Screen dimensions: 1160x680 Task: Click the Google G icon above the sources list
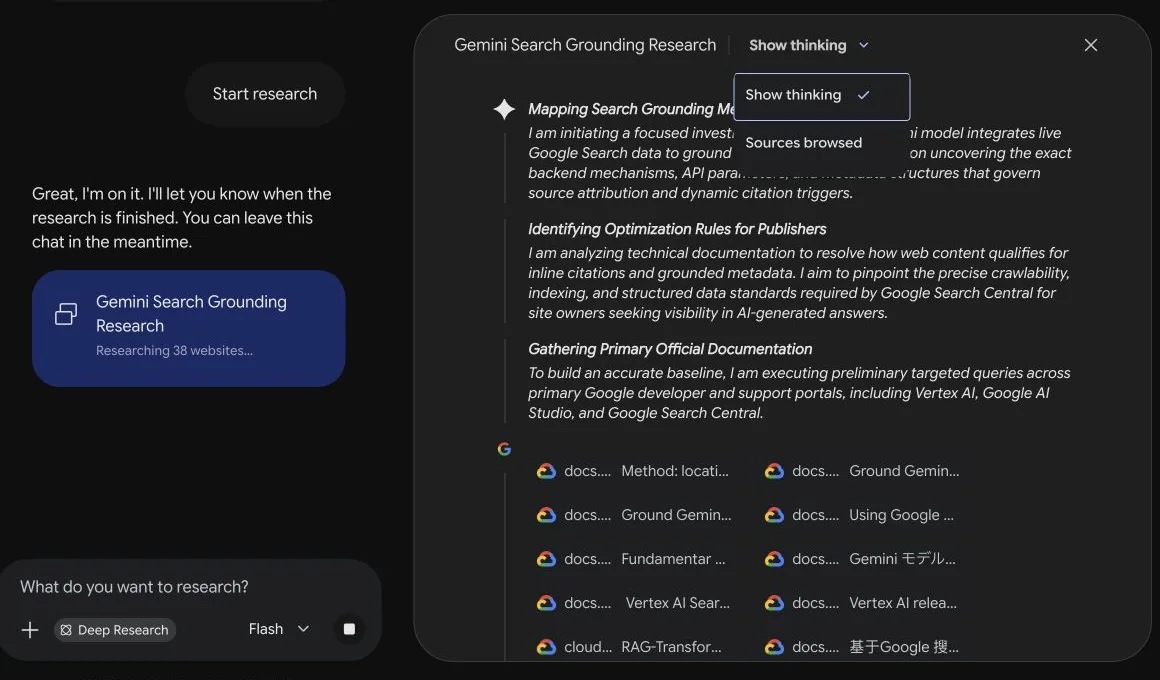tap(504, 449)
